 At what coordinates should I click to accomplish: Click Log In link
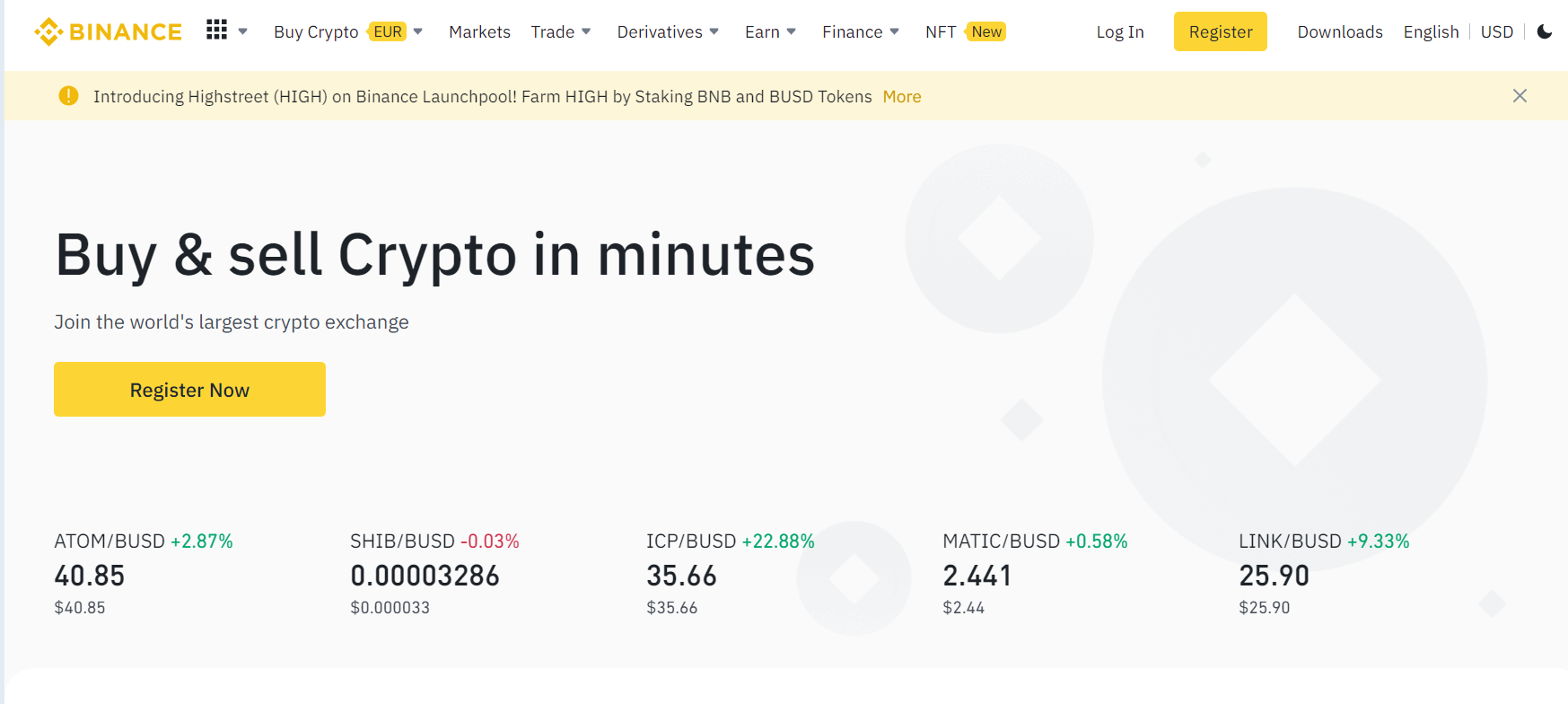pyautogui.click(x=1120, y=32)
